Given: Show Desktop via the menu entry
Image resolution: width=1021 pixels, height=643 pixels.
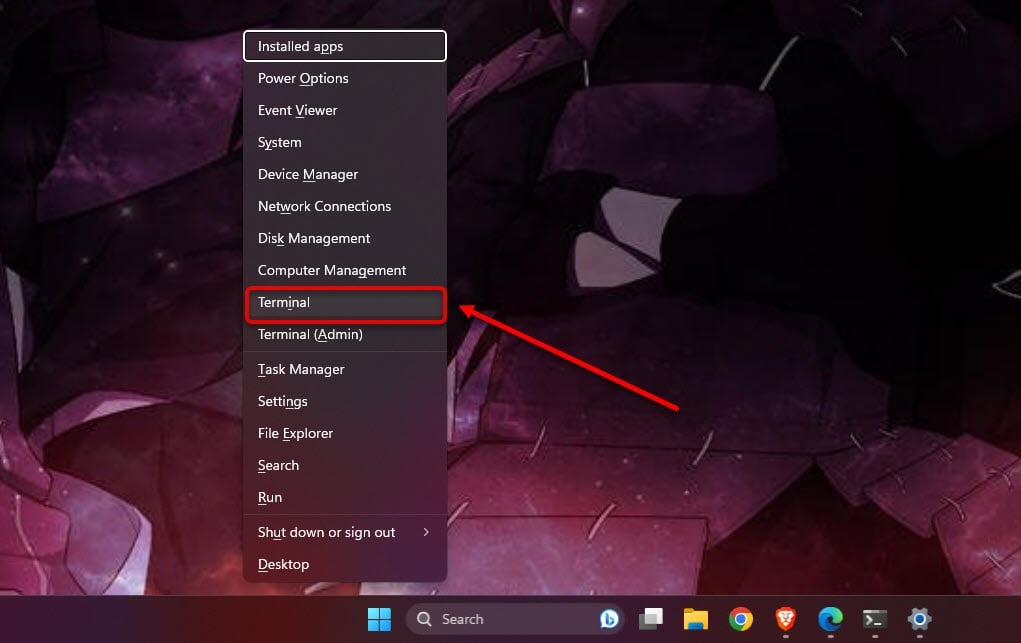Looking at the screenshot, I should pos(345,564).
